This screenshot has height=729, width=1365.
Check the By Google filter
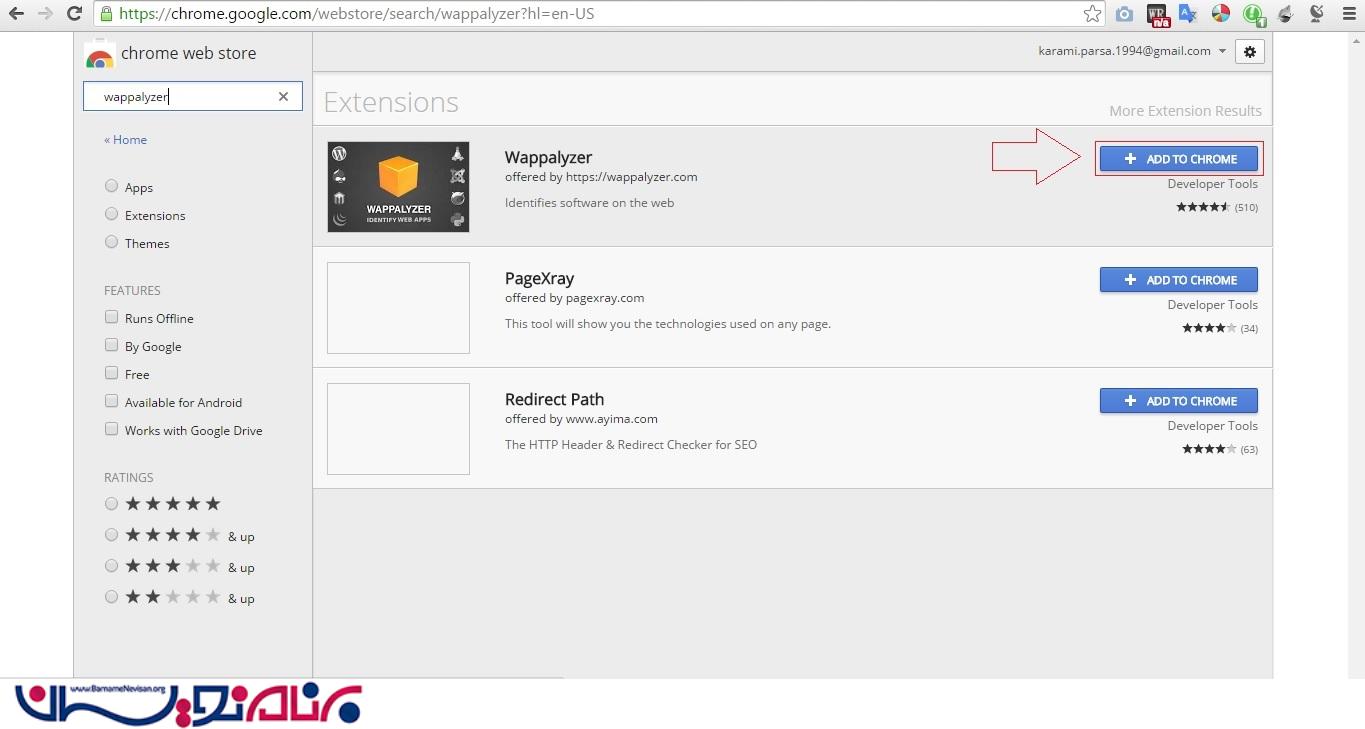pyautogui.click(x=111, y=345)
